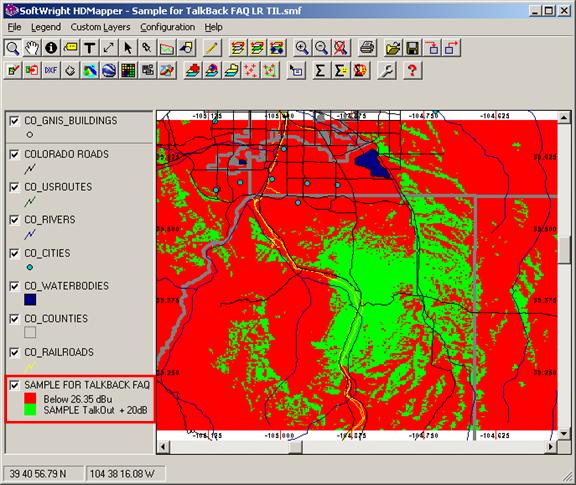Image resolution: width=576 pixels, height=485 pixels.
Task: Click the green SAMPLE TalkOut swatch
Action: point(30,410)
